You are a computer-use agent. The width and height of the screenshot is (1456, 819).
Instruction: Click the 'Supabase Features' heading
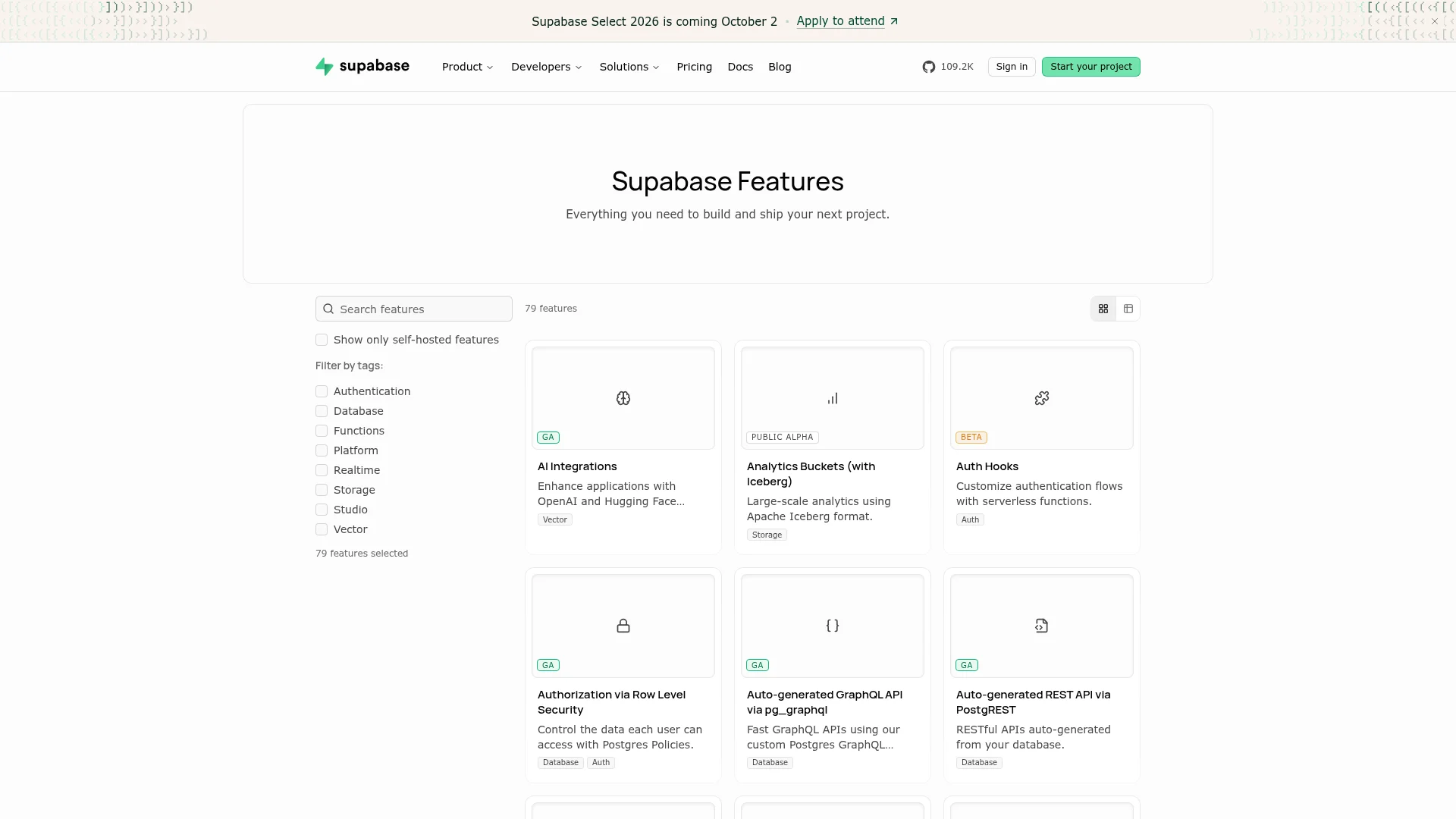point(728,181)
